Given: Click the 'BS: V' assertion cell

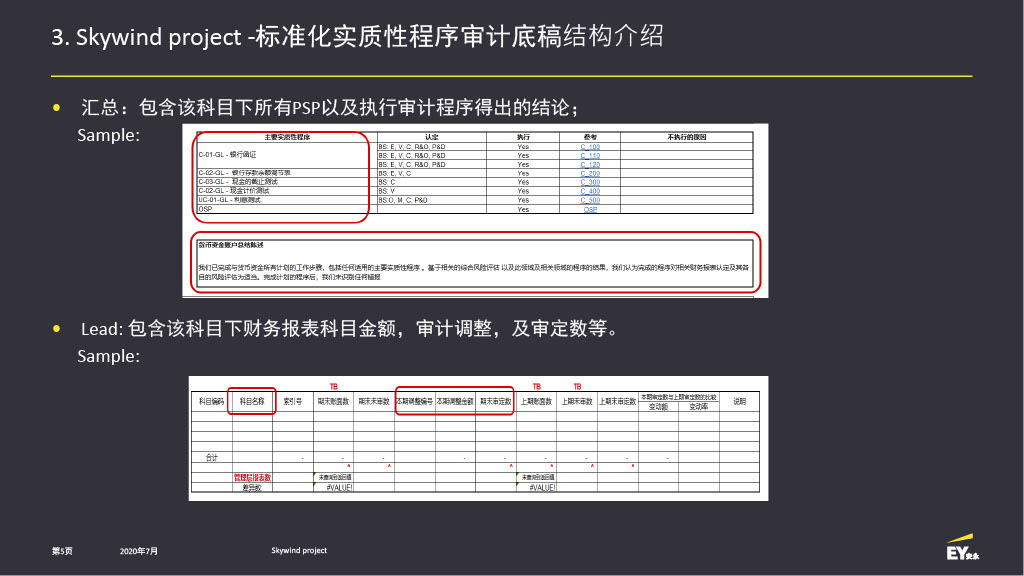Looking at the screenshot, I should pos(387,191).
